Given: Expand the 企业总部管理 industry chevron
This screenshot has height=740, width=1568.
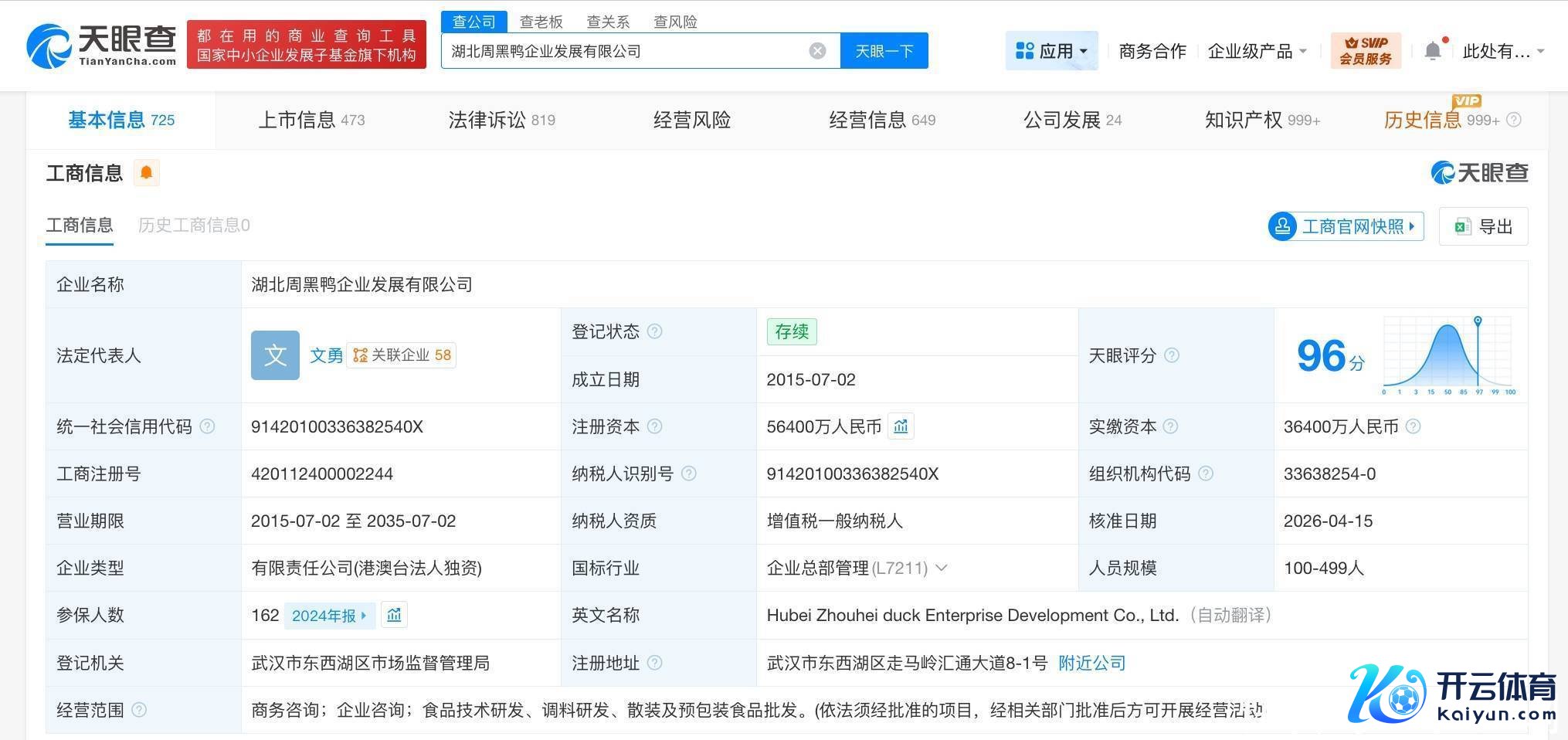Looking at the screenshot, I should click(x=942, y=568).
